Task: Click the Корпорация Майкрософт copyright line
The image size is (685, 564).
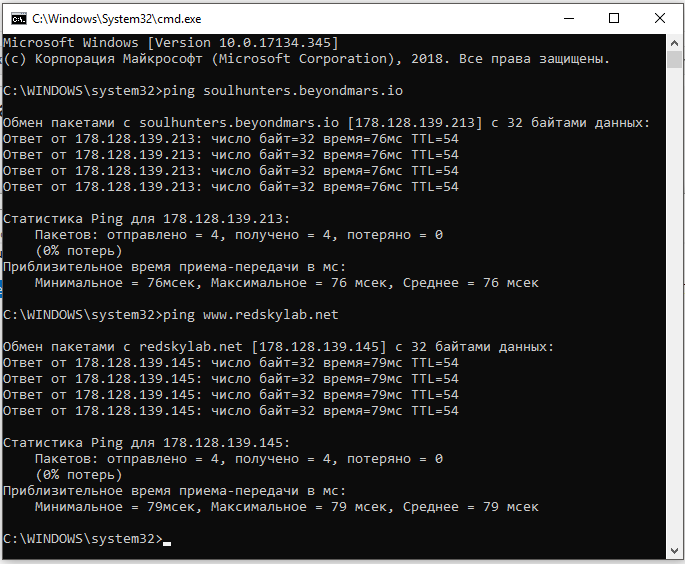Action: 306,59
